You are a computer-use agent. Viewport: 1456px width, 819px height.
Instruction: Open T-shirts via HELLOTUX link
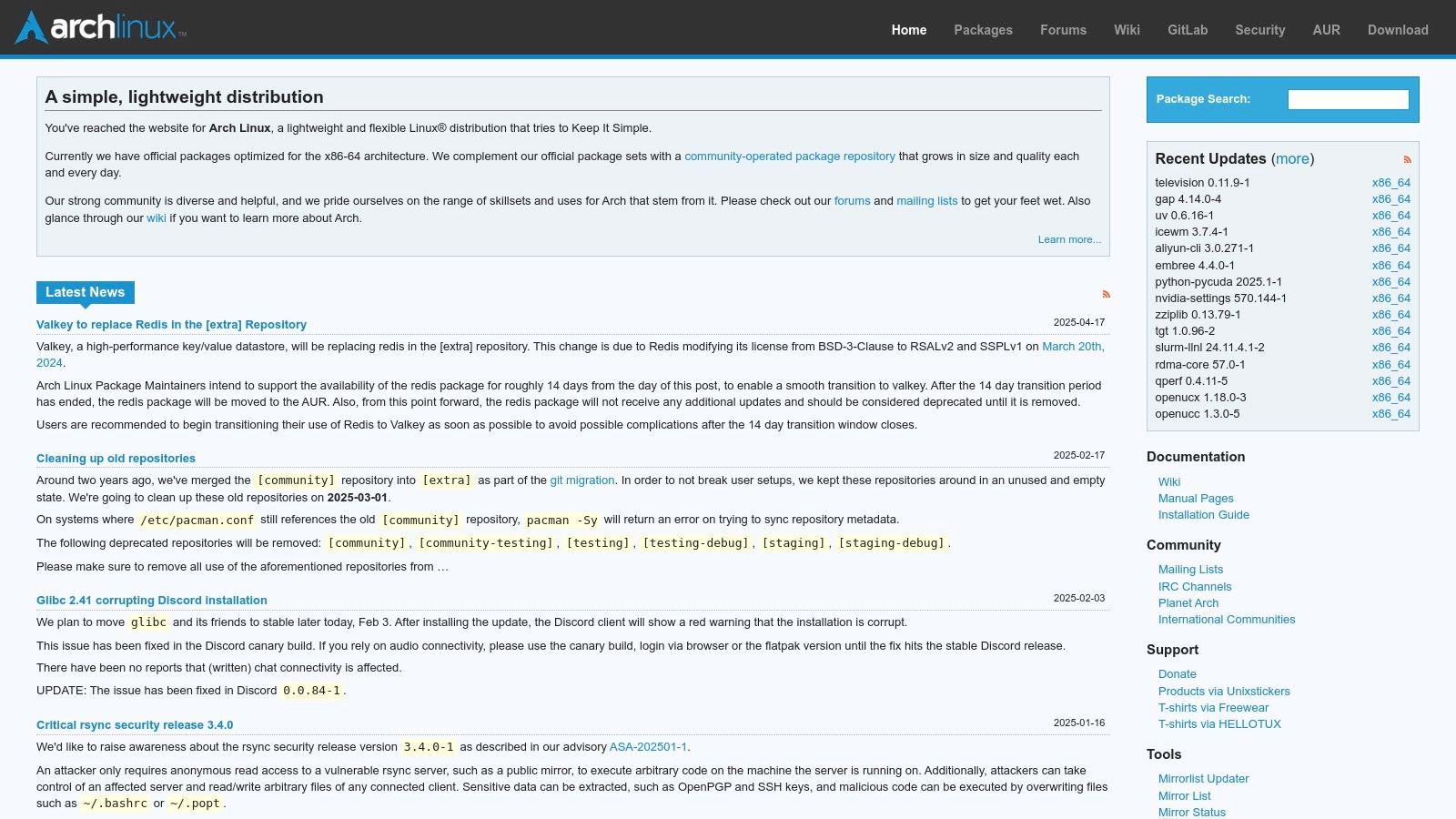point(1219,724)
